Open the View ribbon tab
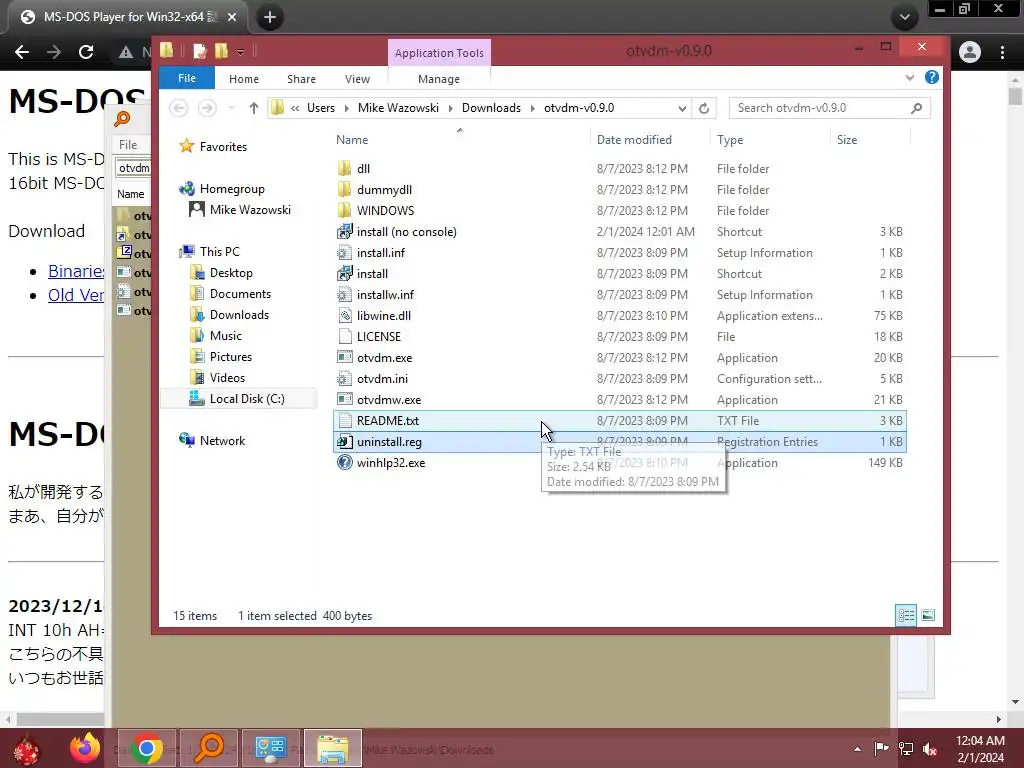This screenshot has height=768, width=1024. point(357,79)
